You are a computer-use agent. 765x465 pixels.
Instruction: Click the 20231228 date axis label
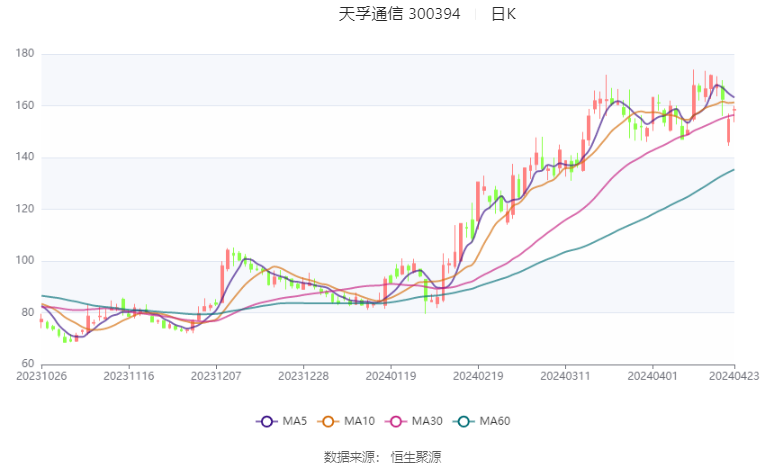[x=303, y=376]
